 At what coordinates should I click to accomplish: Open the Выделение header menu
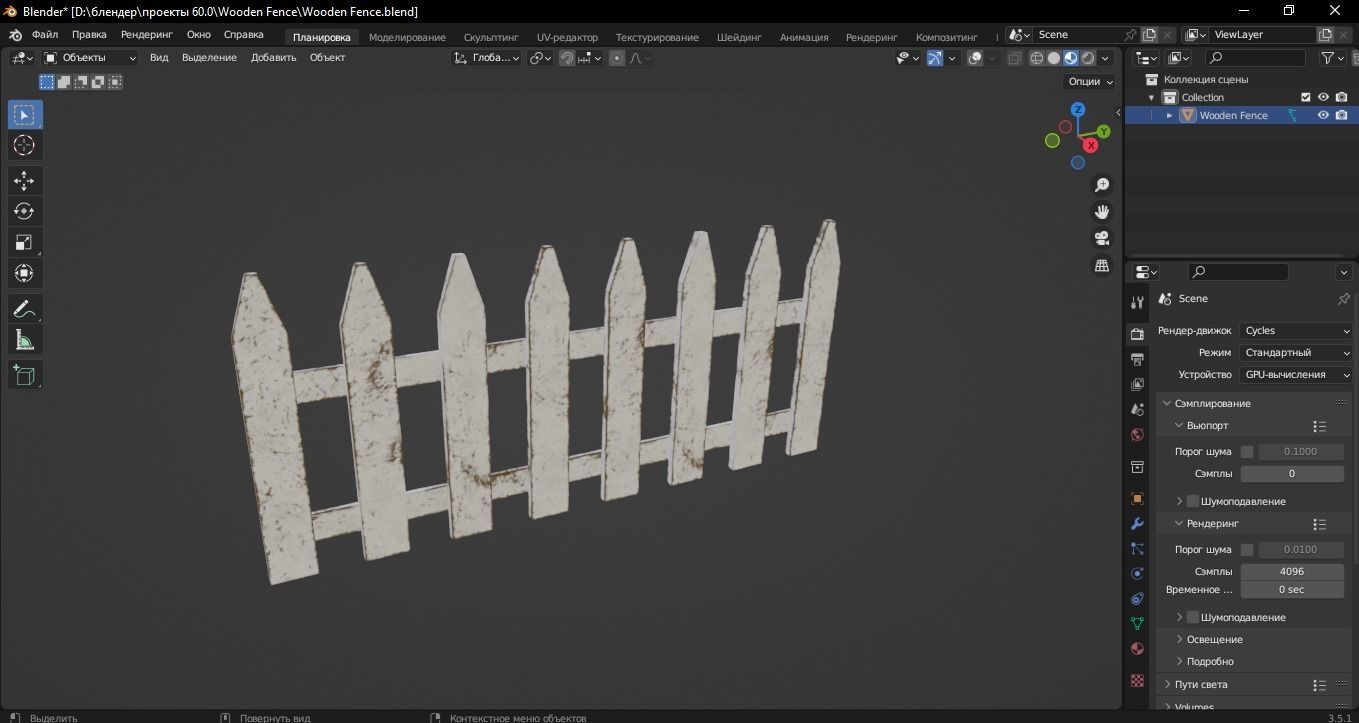pyautogui.click(x=210, y=58)
